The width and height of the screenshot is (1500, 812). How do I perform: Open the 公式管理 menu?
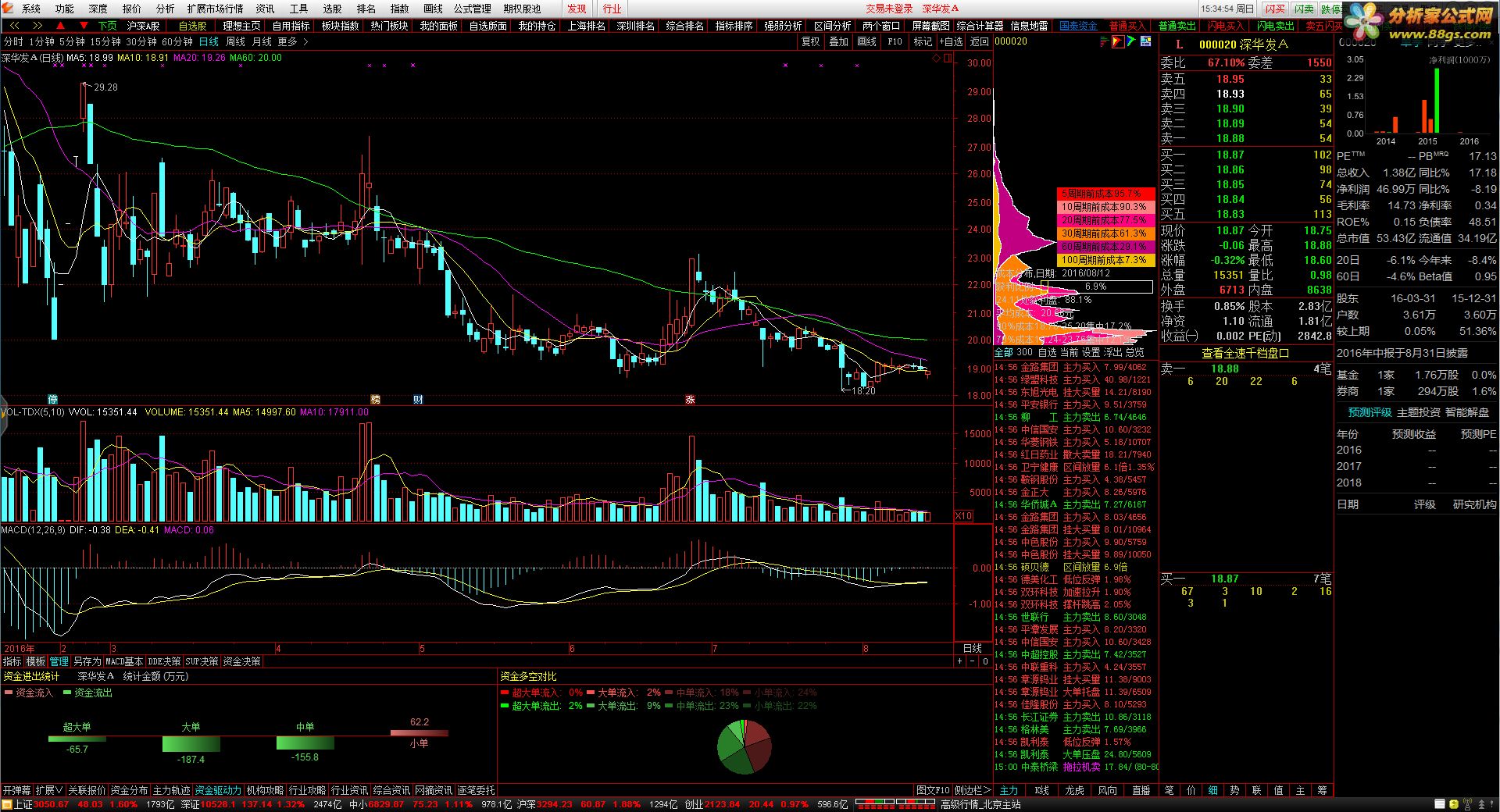(x=473, y=9)
